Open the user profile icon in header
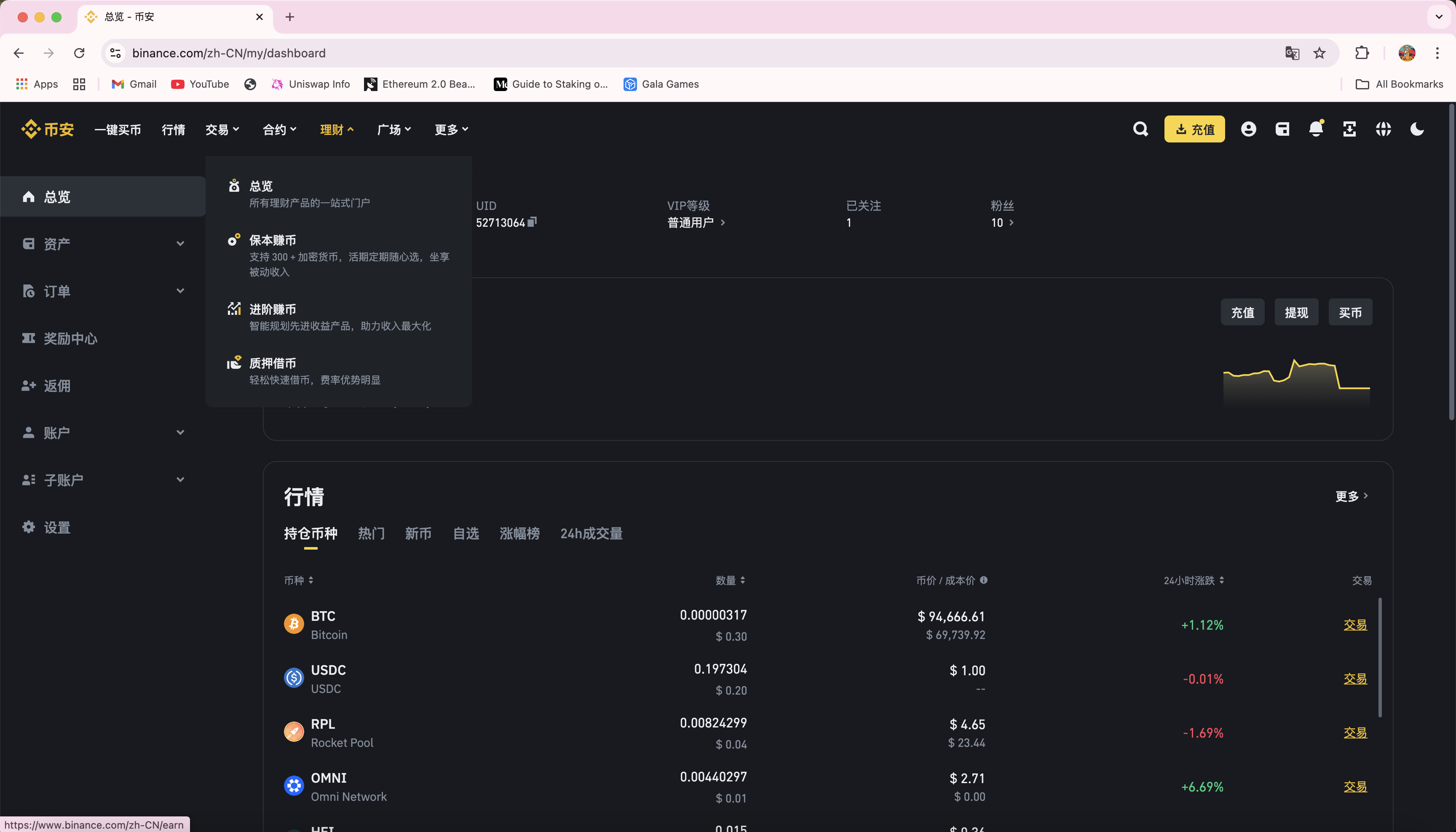Screen dimensions: 1456x832 tap(1248, 129)
